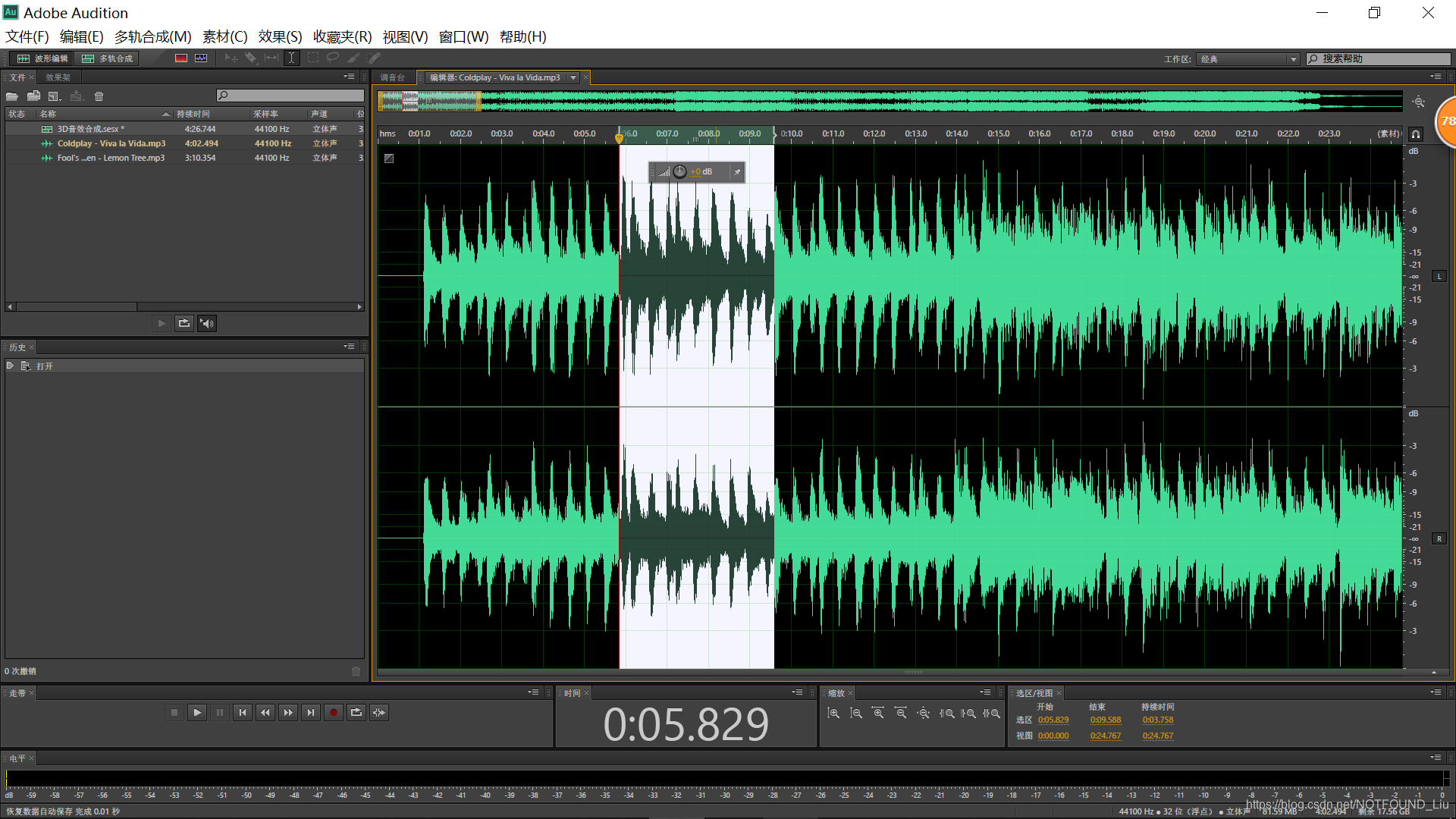Toggle Loop Playback in transport

356,713
